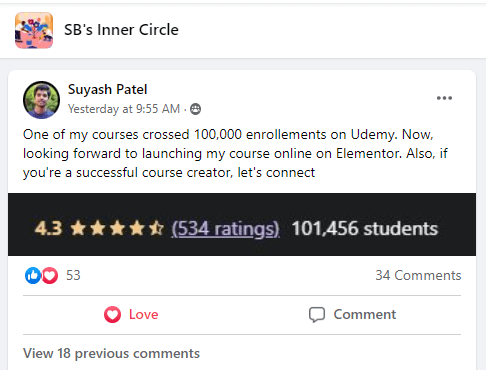View Suyash Patel's profile picture
486x370 pixels.
pyautogui.click(x=41, y=100)
